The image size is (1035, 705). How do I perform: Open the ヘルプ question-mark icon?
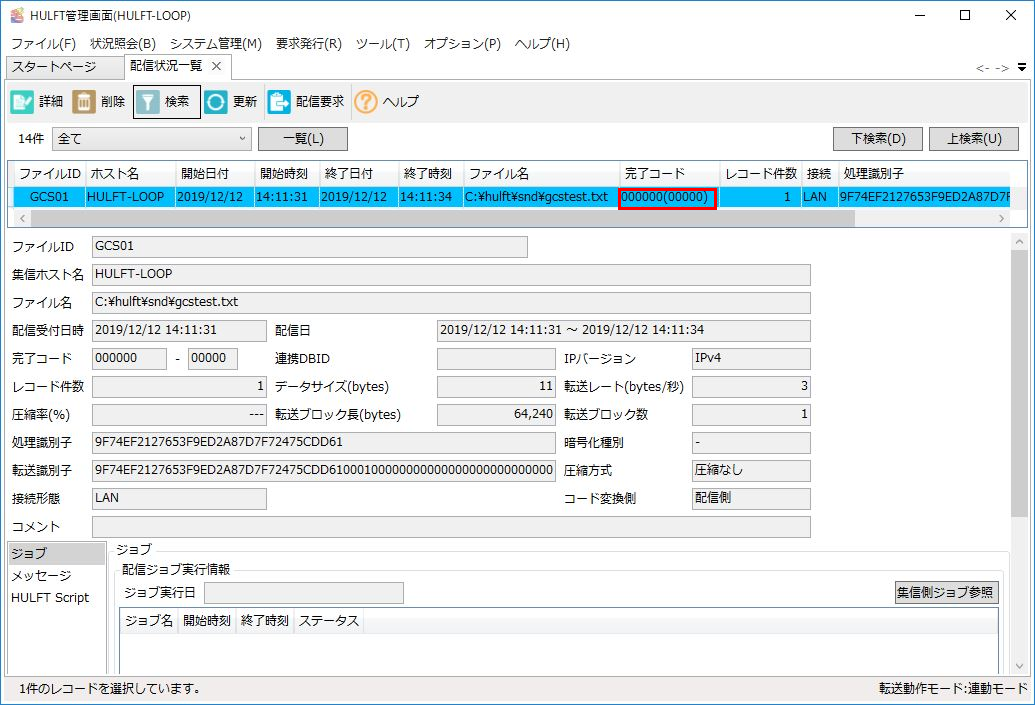[x=366, y=102]
